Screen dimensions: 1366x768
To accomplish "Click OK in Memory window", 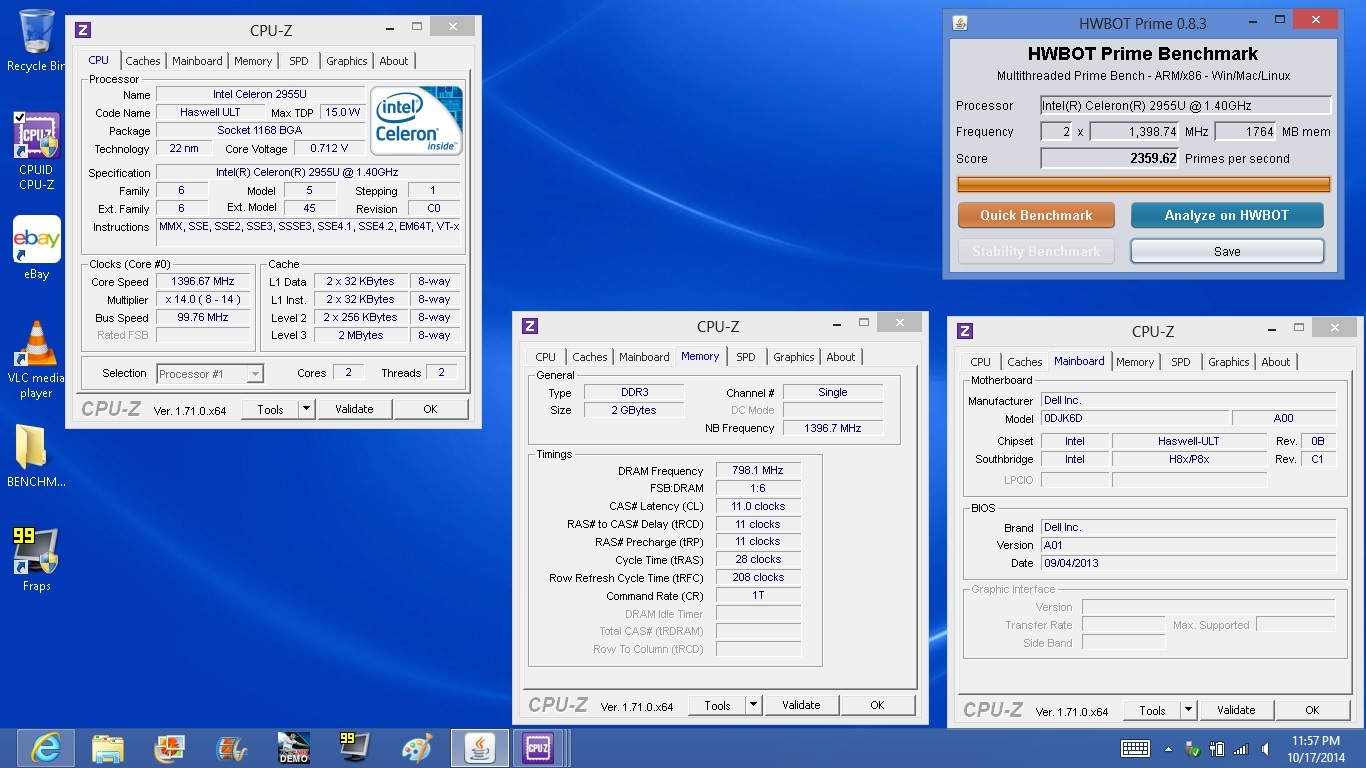I will (x=877, y=705).
